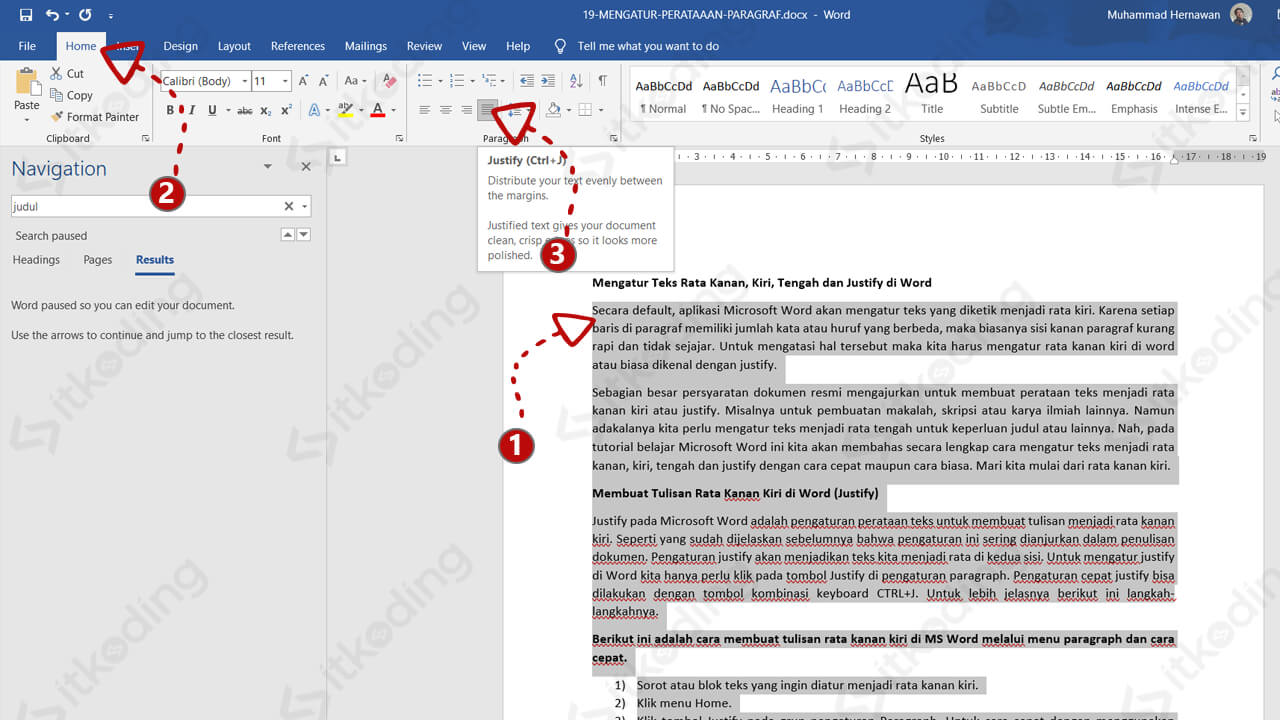Viewport: 1280px width, 720px height.
Task: Center align the text
Action: (445, 110)
